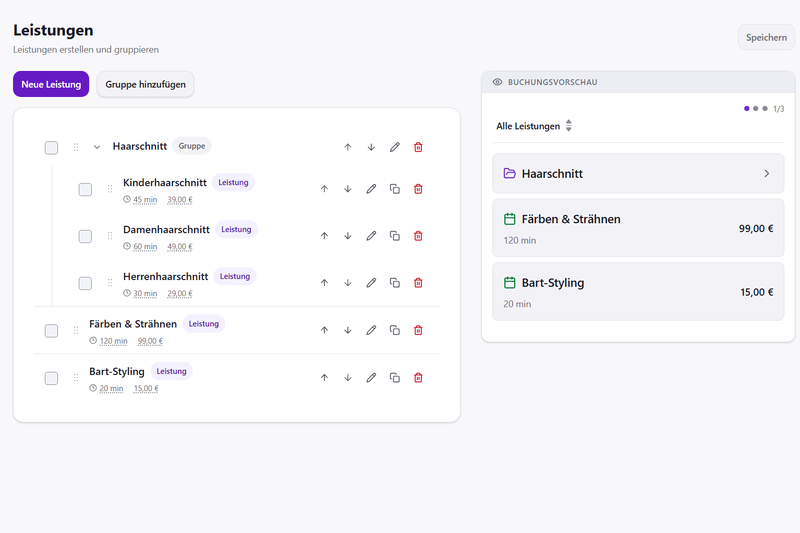Duplicate Färben & Strähnen service
The width and height of the screenshot is (800, 533).
coord(394,331)
